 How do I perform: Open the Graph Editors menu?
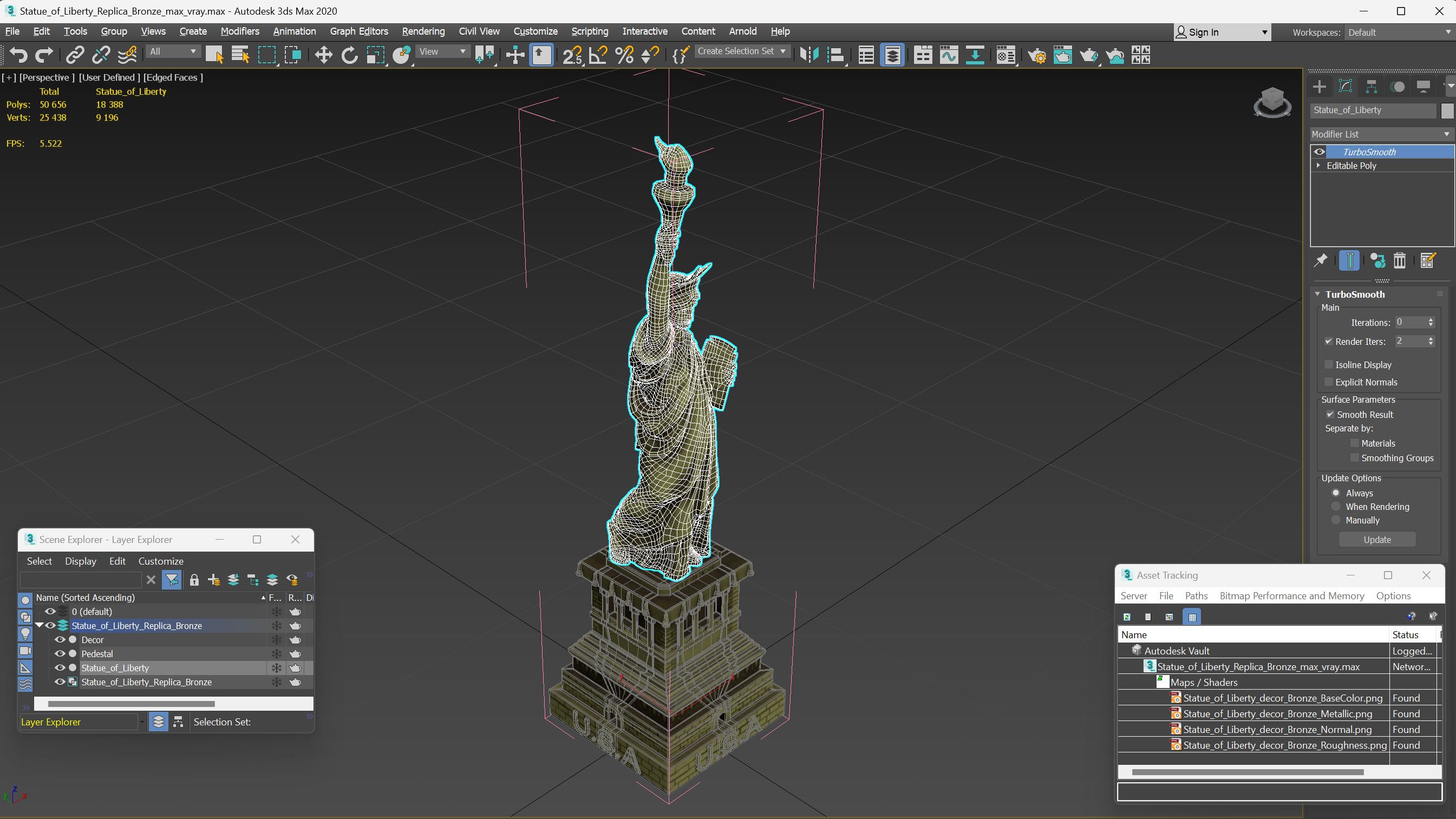[359, 31]
